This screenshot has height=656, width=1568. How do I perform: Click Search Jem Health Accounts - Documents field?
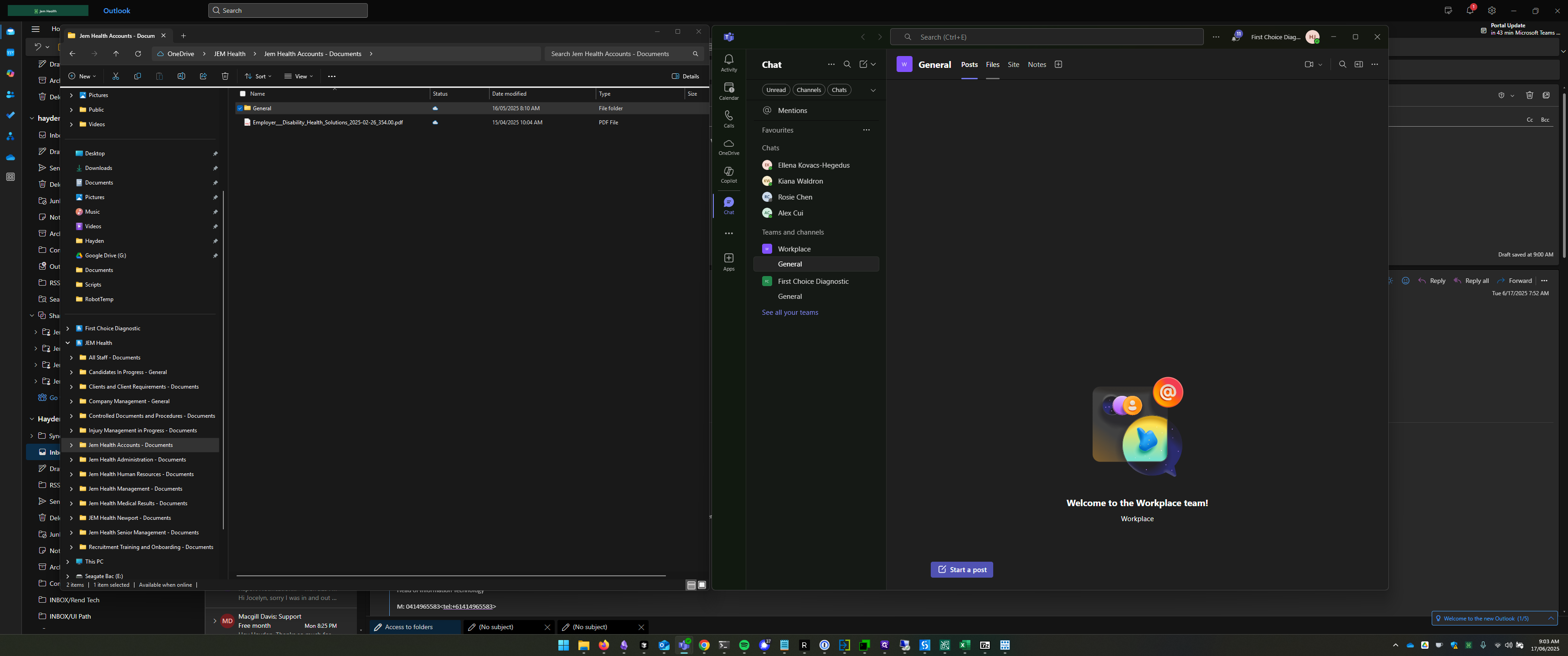point(624,54)
